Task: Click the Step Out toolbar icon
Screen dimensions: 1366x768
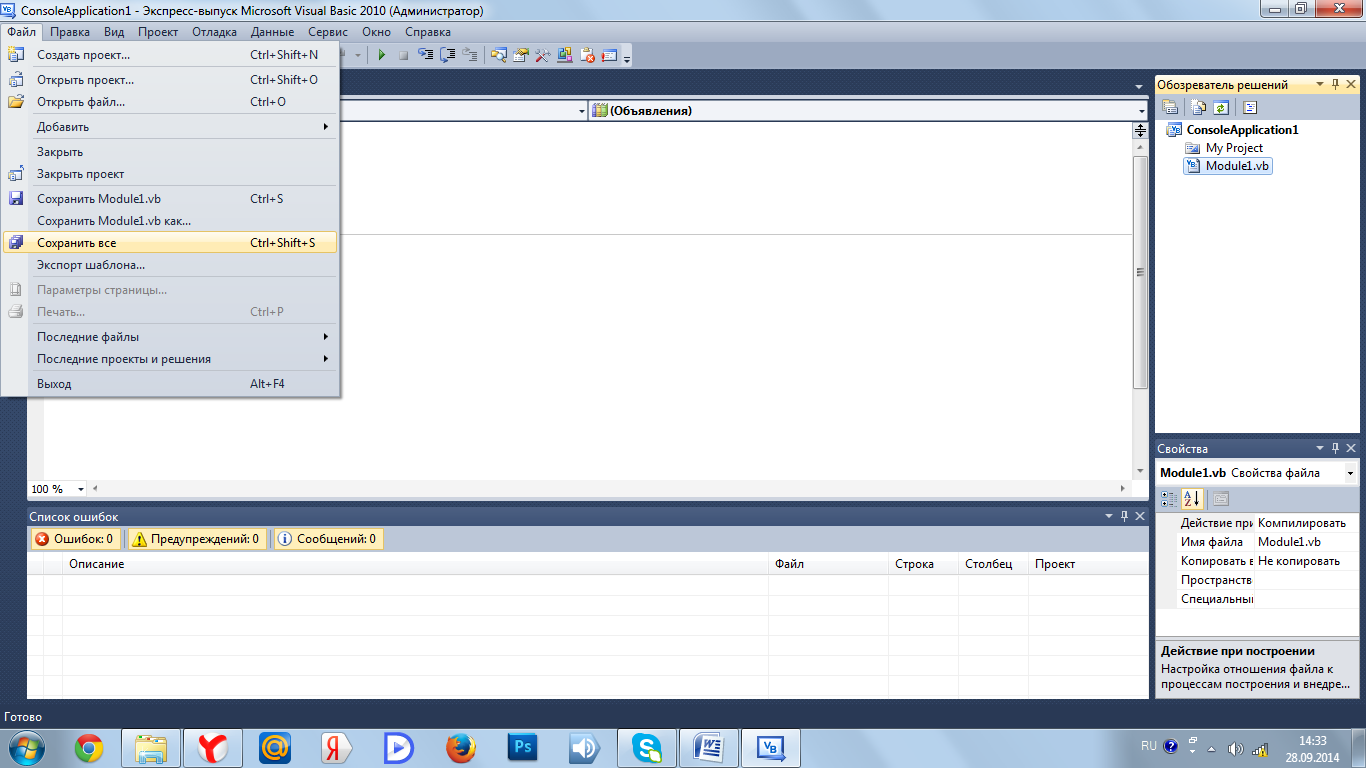Action: (469, 55)
